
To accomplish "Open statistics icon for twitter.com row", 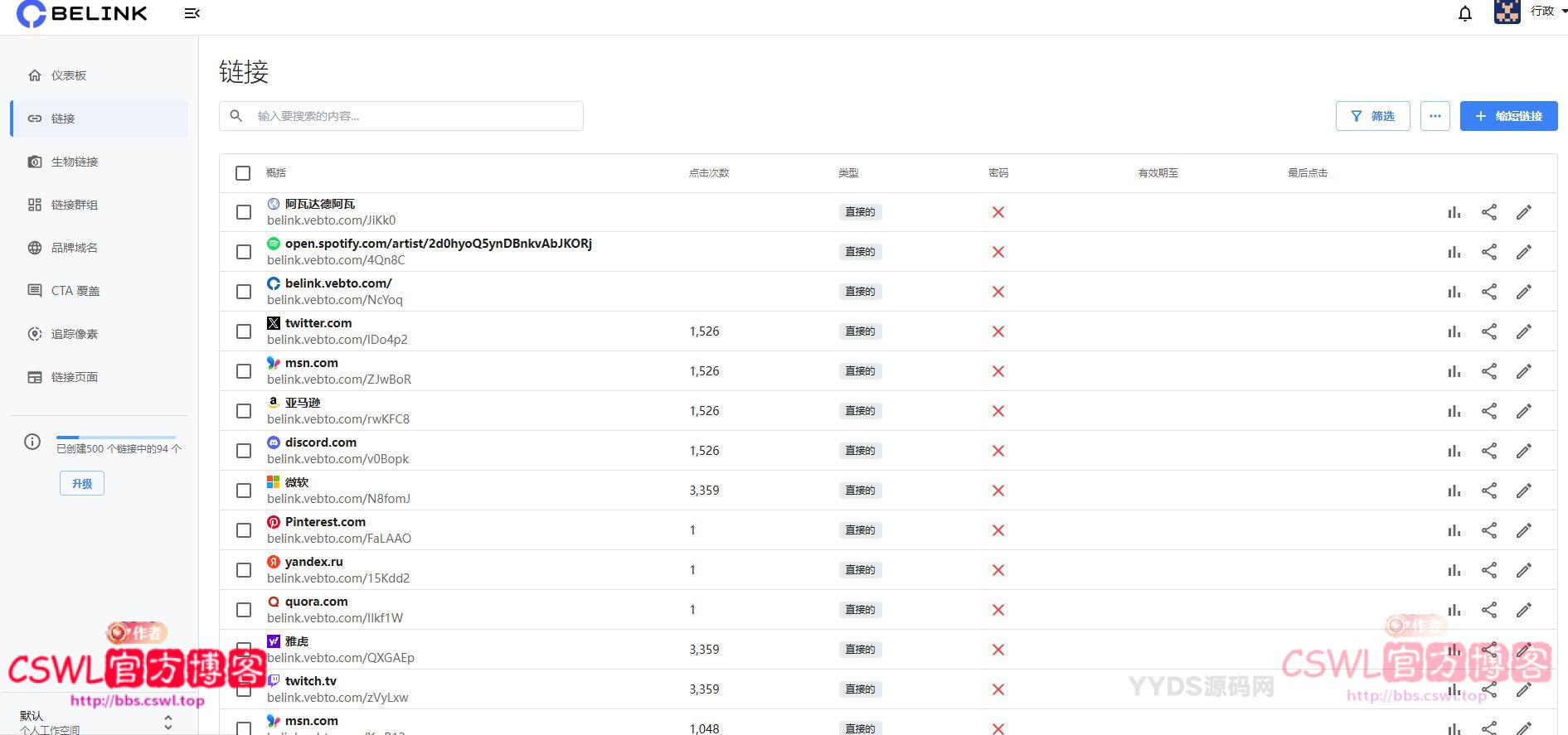I will [x=1454, y=331].
